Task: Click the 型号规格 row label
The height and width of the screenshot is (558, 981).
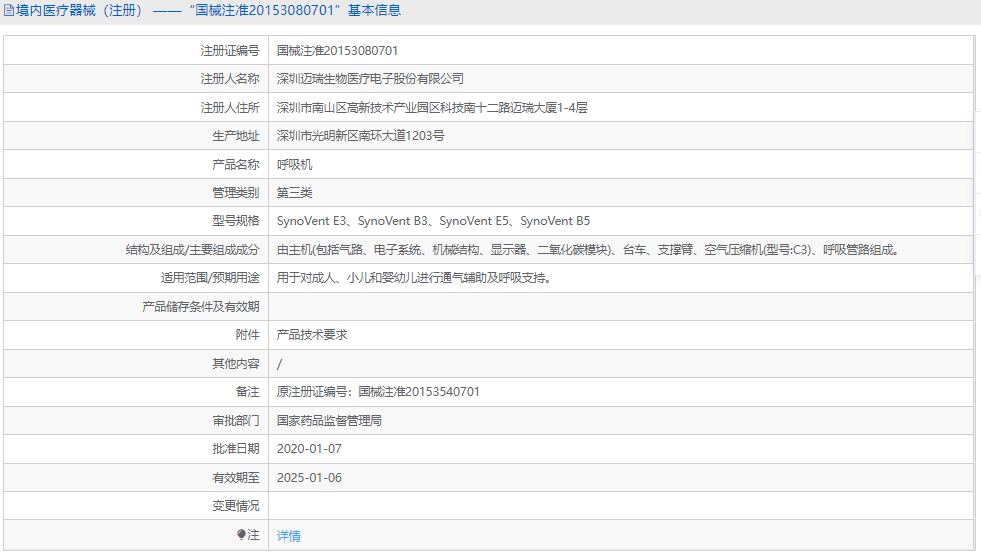Action: (x=235, y=221)
